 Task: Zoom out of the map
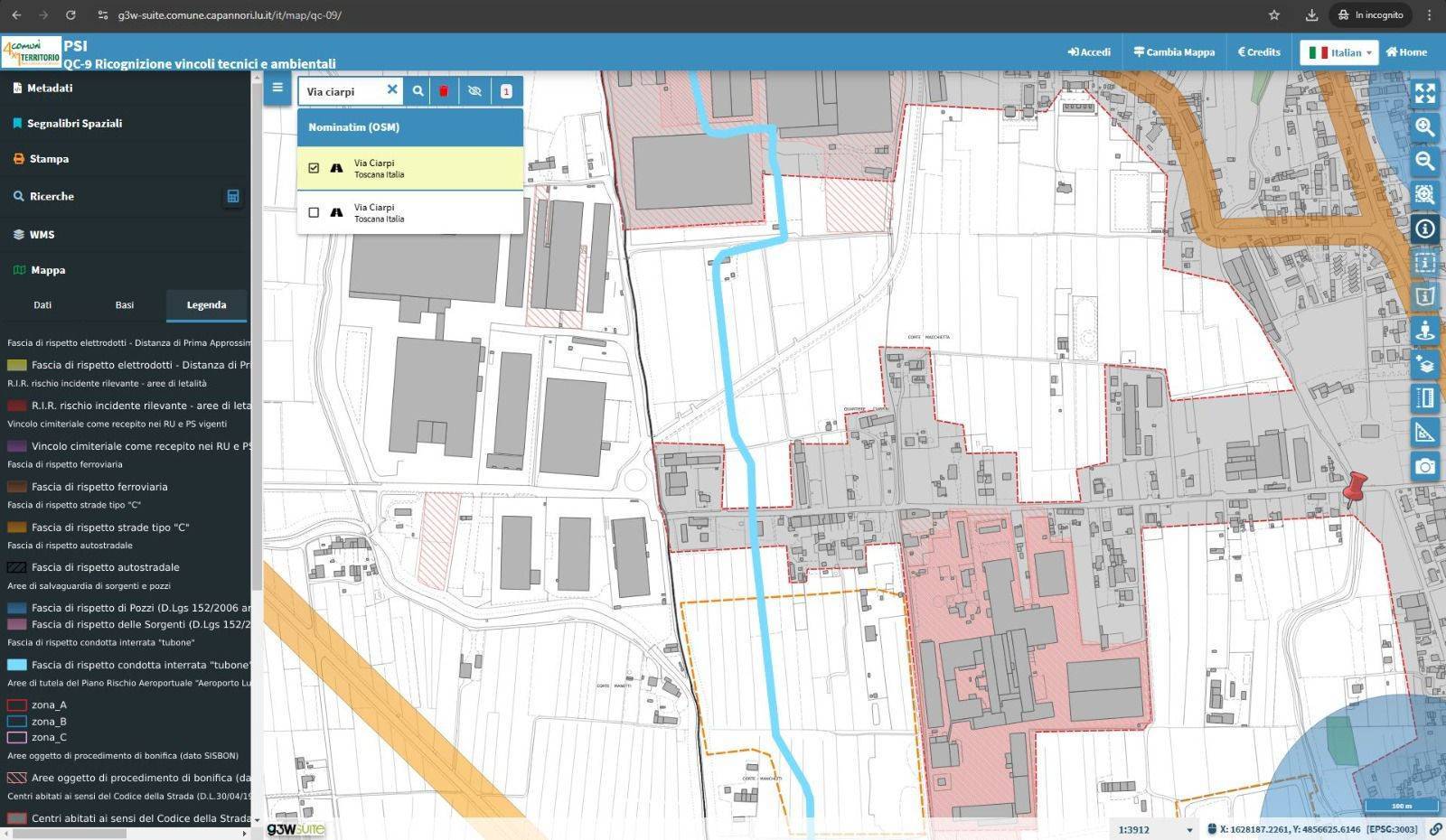point(1424,161)
